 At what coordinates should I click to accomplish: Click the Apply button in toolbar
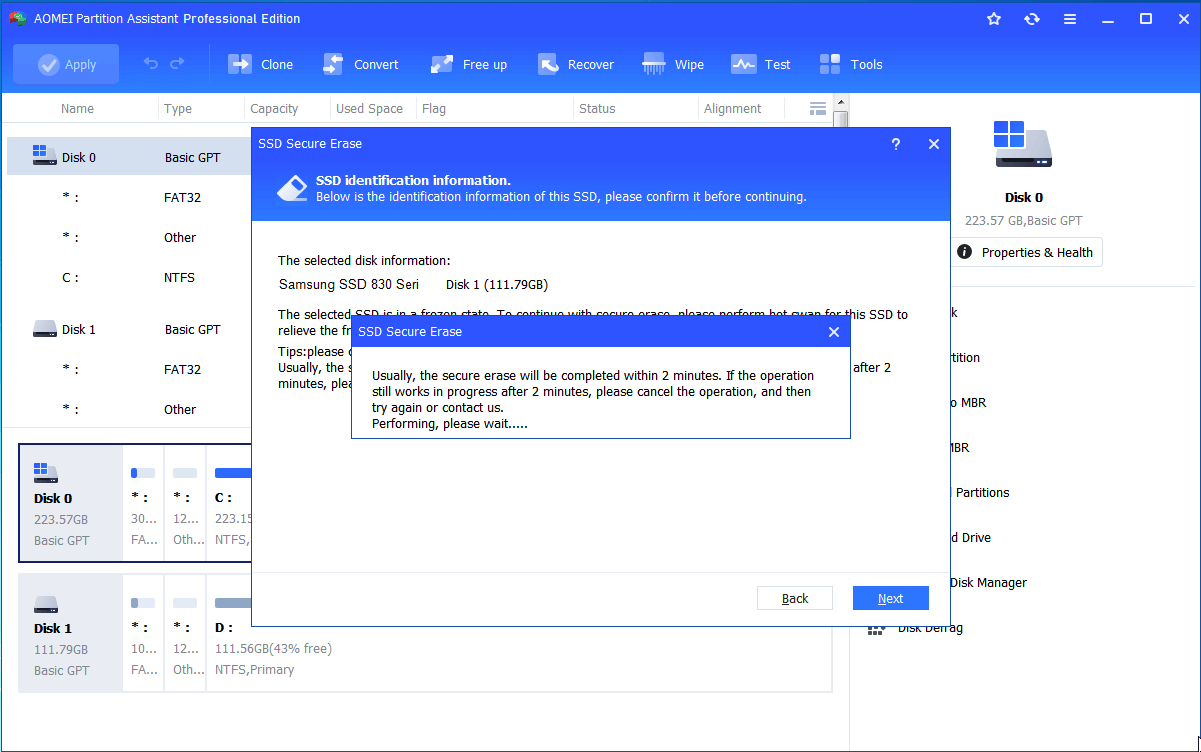[x=66, y=64]
